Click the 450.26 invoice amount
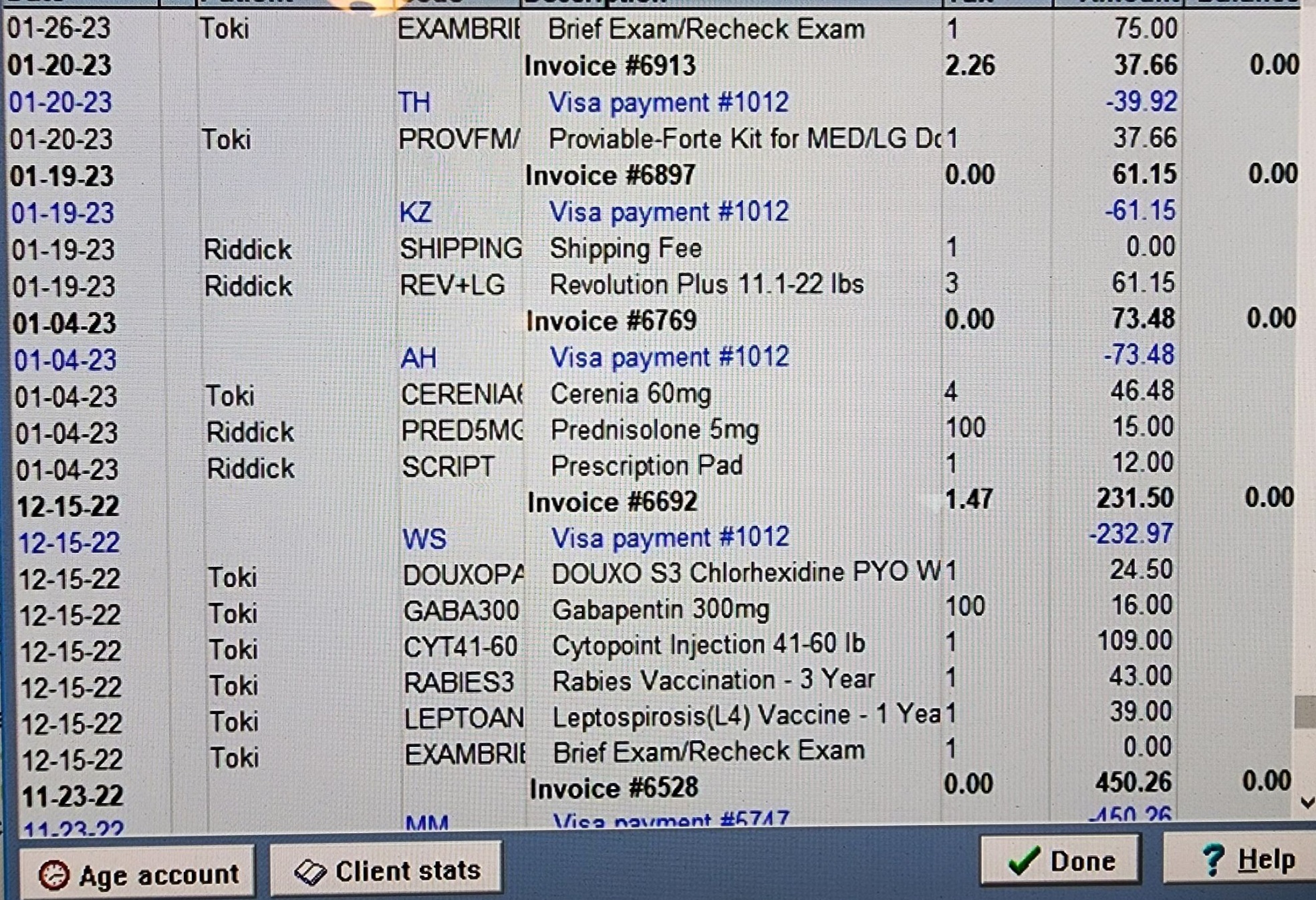This screenshot has width=1316, height=900. (x=1133, y=782)
